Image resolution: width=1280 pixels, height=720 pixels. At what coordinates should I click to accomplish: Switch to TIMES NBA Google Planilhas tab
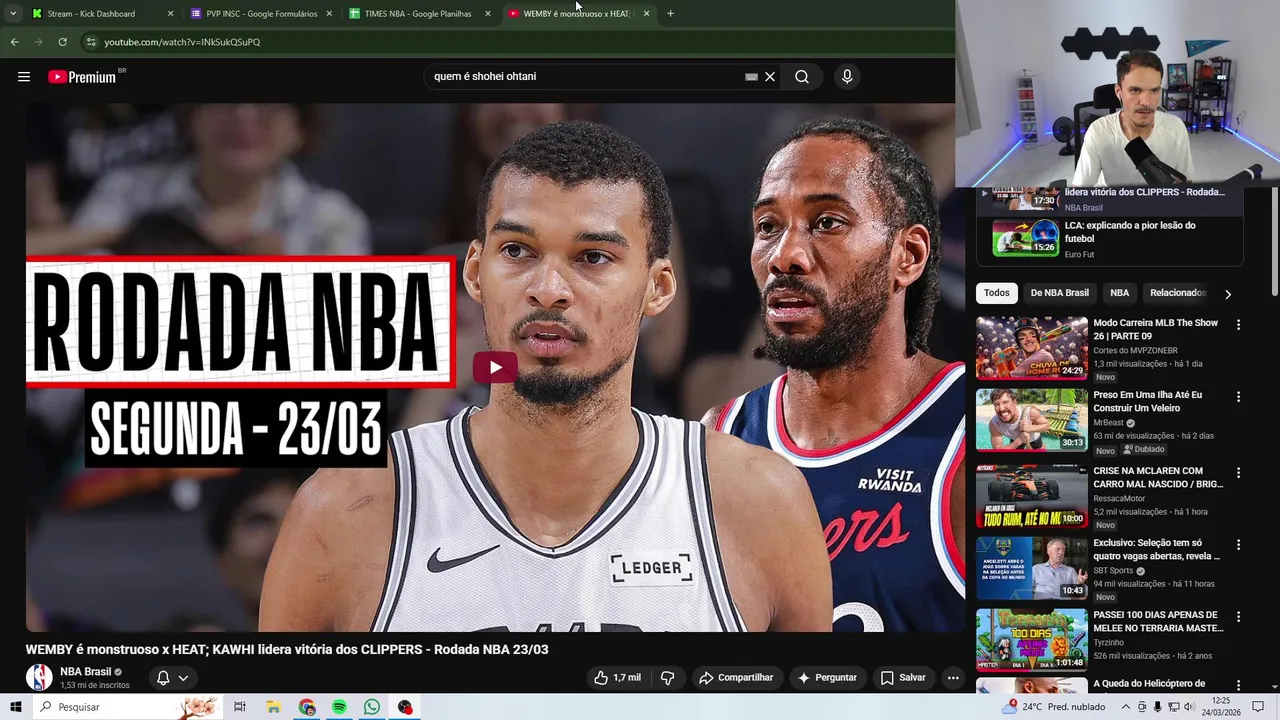(418, 14)
